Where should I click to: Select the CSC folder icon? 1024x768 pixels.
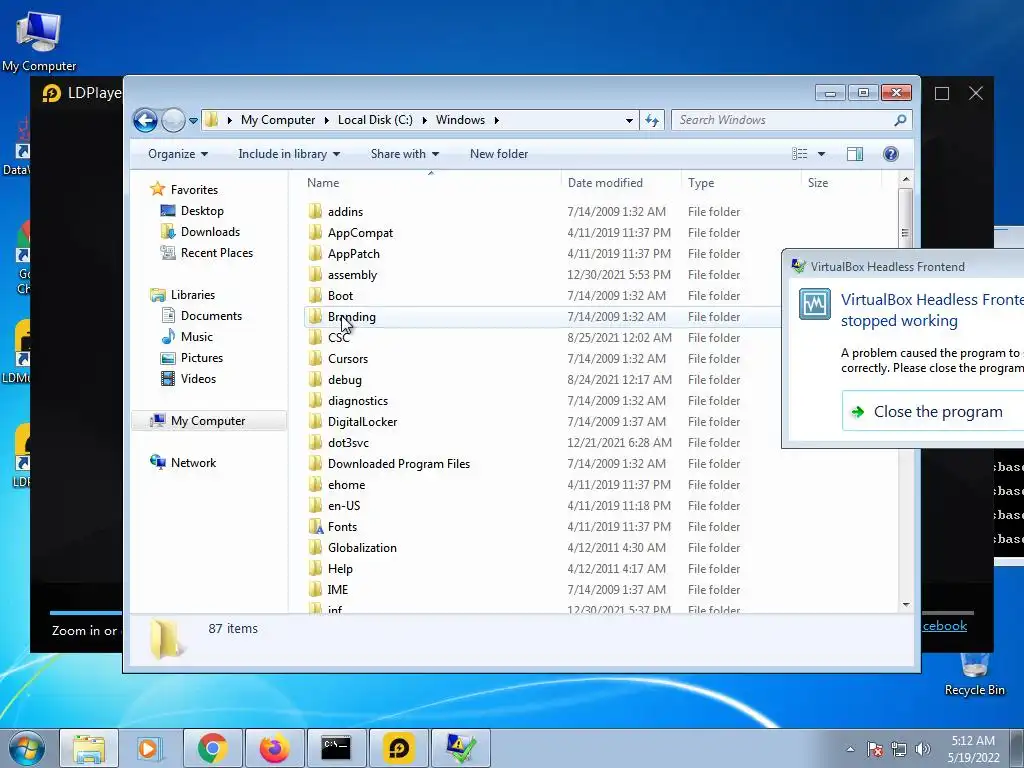[315, 337]
